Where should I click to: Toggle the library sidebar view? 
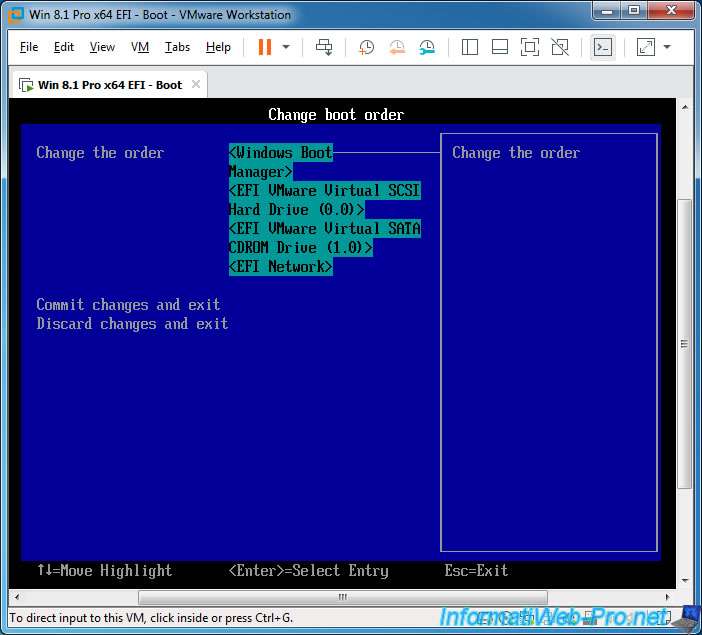pyautogui.click(x=471, y=47)
